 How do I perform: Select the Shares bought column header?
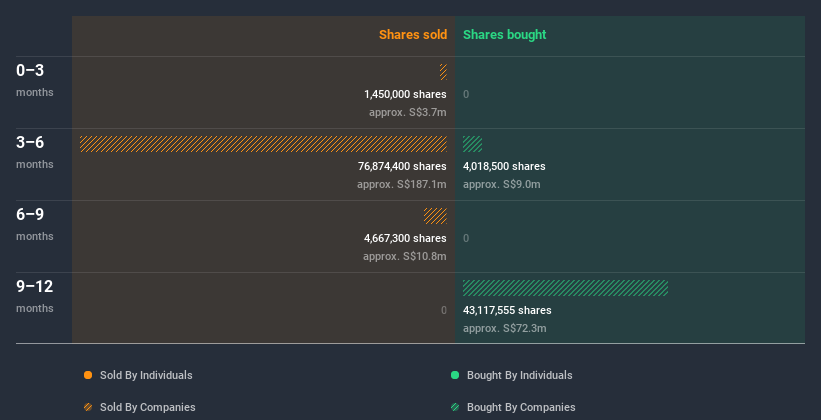(x=505, y=35)
